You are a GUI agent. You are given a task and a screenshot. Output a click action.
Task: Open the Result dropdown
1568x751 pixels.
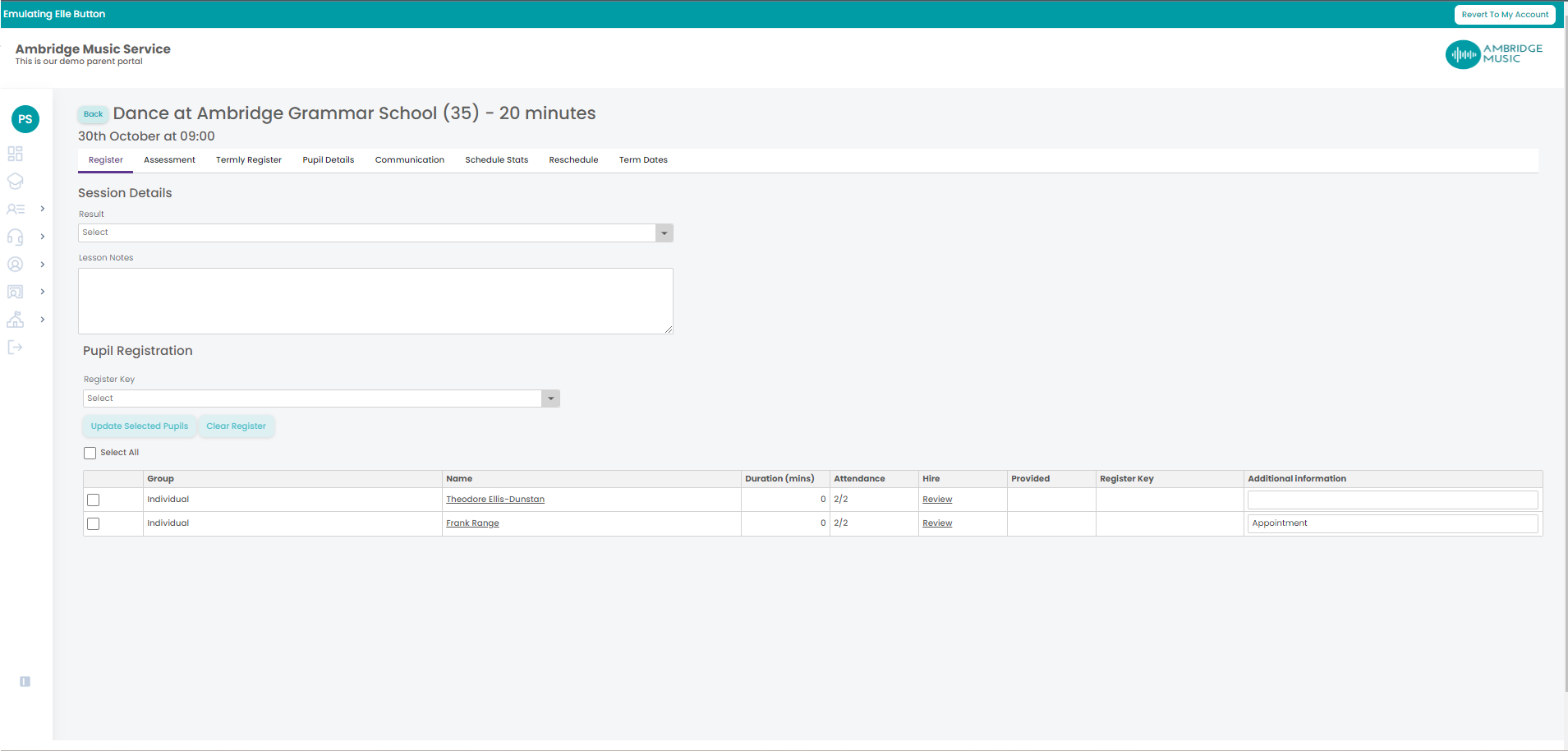pyautogui.click(x=375, y=233)
